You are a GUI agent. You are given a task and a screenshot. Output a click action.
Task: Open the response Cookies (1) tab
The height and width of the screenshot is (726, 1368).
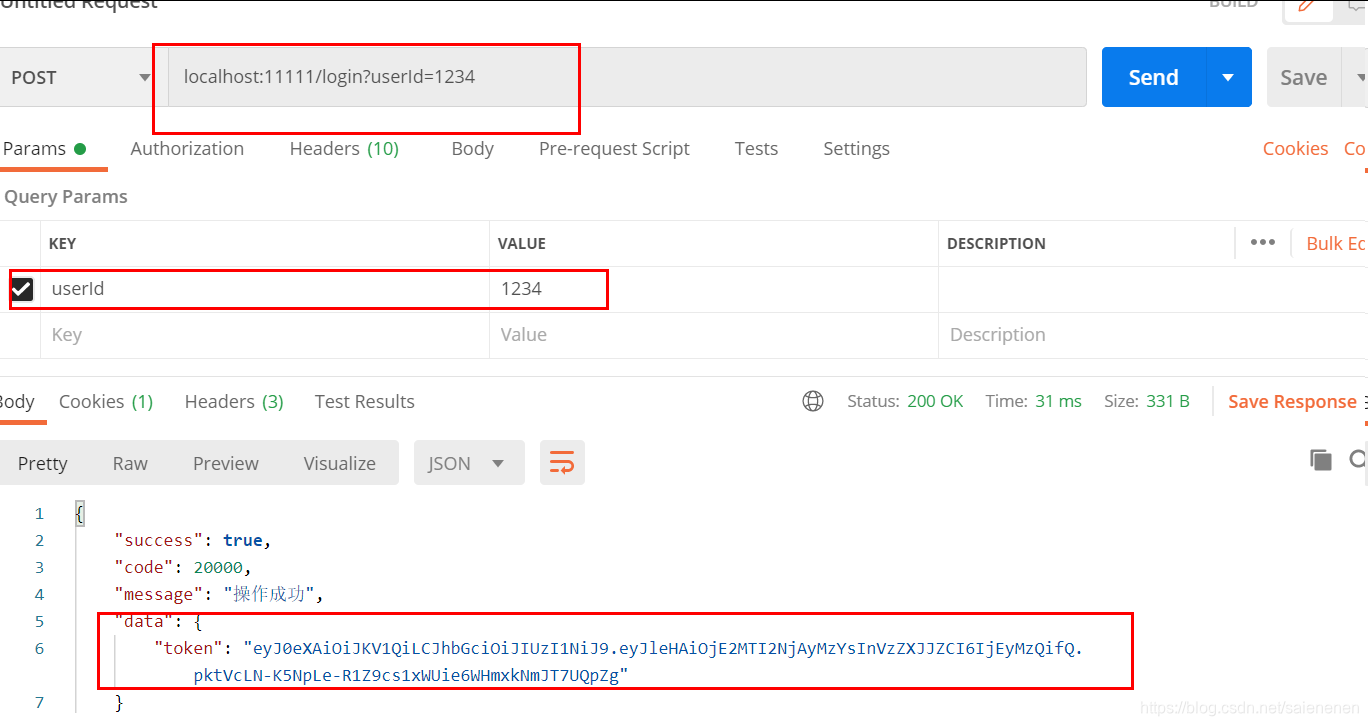106,402
